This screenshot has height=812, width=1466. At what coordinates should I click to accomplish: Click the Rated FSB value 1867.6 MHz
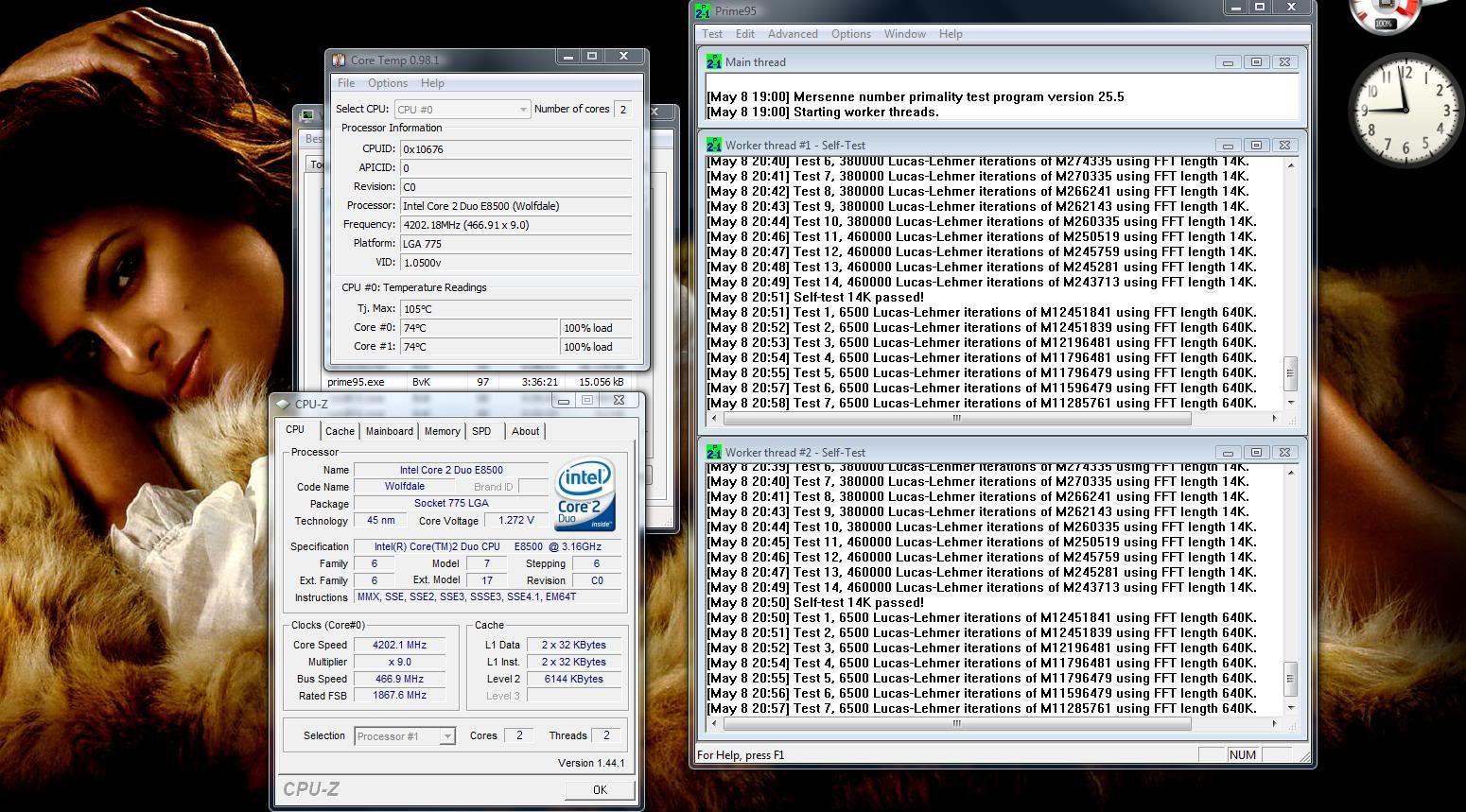[x=399, y=696]
